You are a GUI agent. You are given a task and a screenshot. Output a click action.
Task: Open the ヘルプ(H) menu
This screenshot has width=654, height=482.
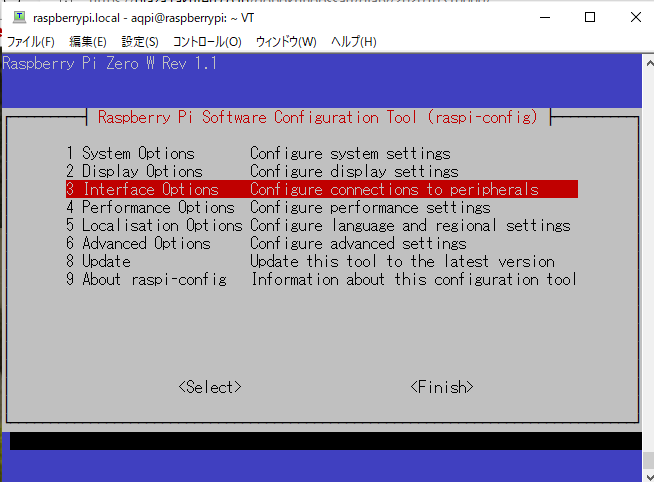pyautogui.click(x=354, y=42)
